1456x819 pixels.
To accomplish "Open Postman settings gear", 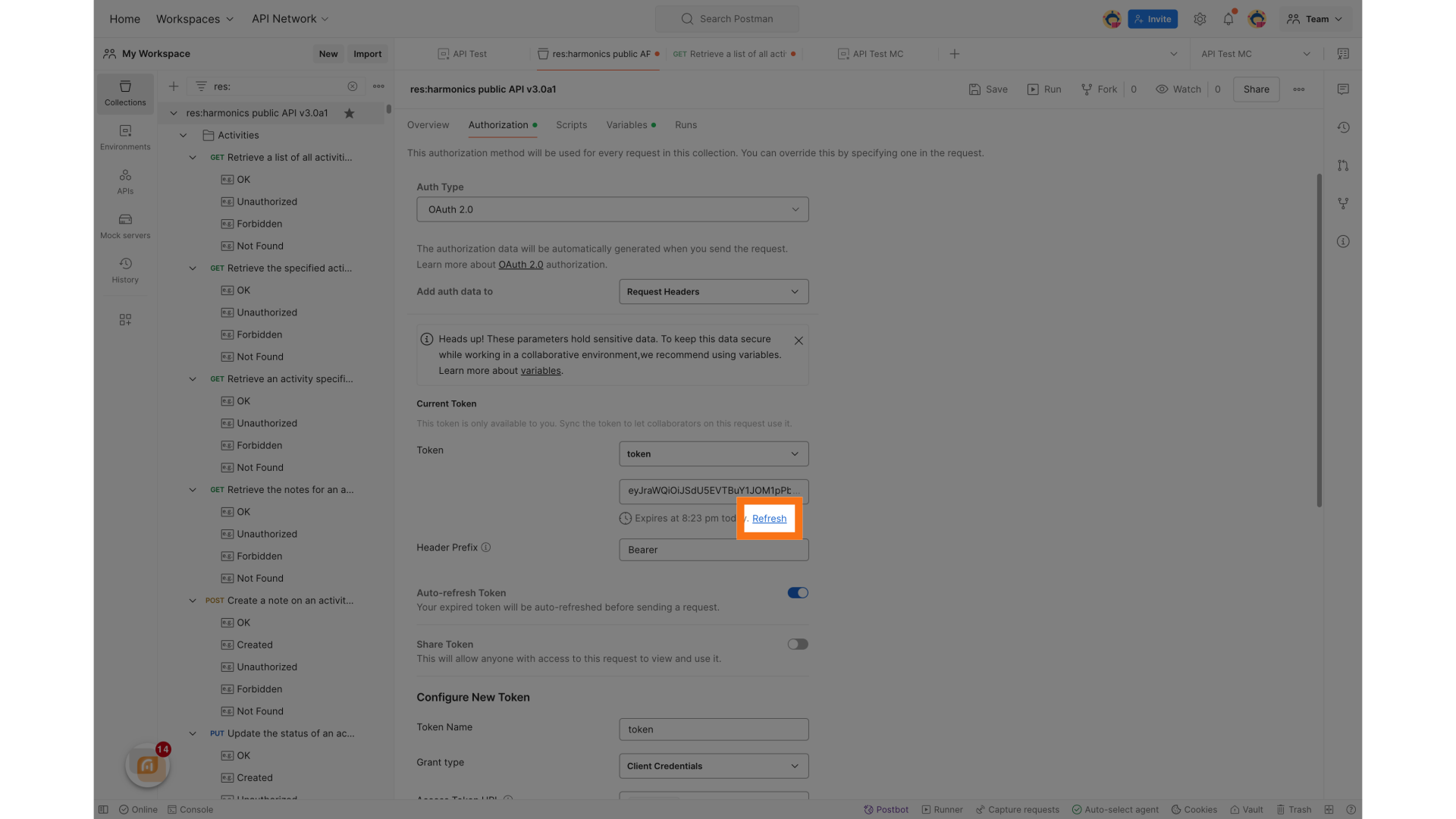I will tap(1200, 19).
